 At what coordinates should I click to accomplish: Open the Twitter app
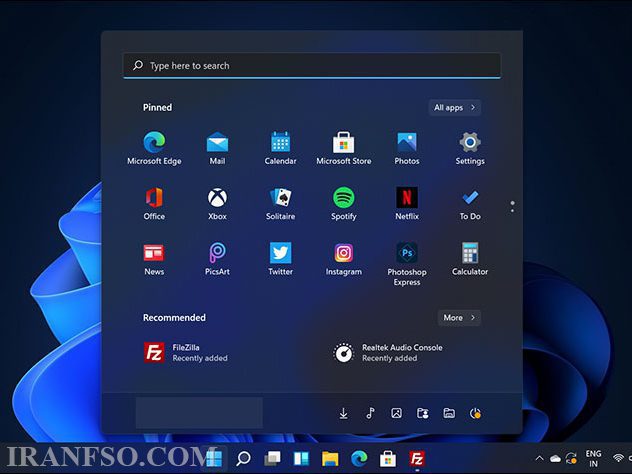[280, 259]
